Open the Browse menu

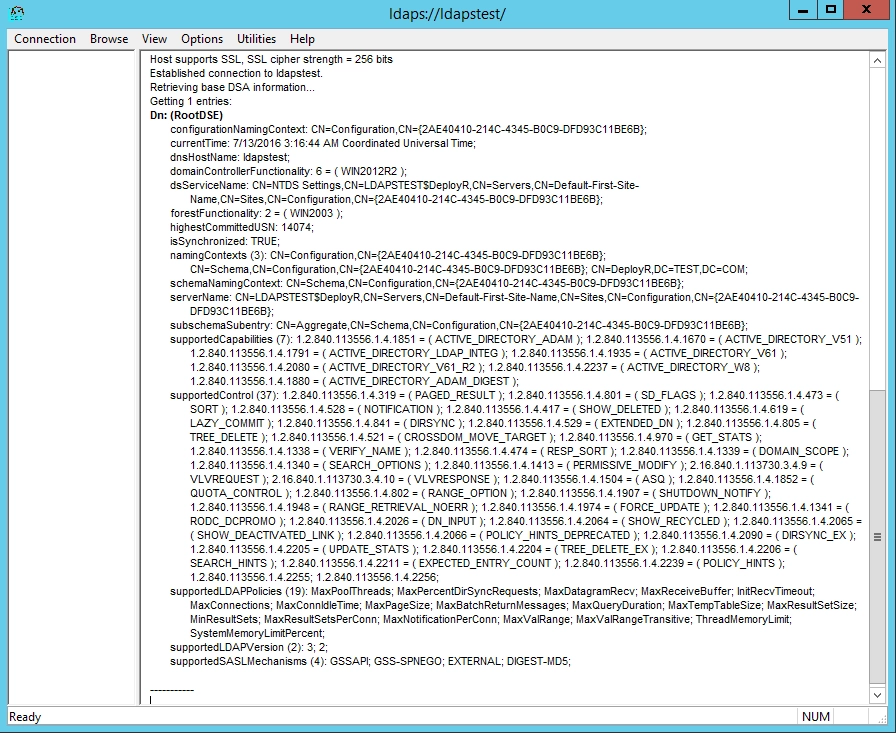(x=109, y=39)
